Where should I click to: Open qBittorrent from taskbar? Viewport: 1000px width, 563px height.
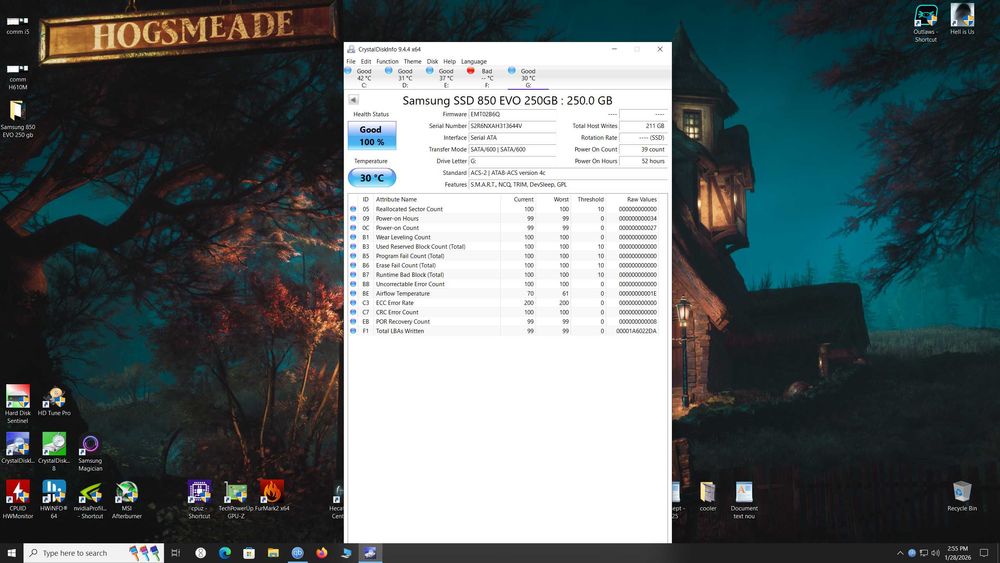point(297,553)
